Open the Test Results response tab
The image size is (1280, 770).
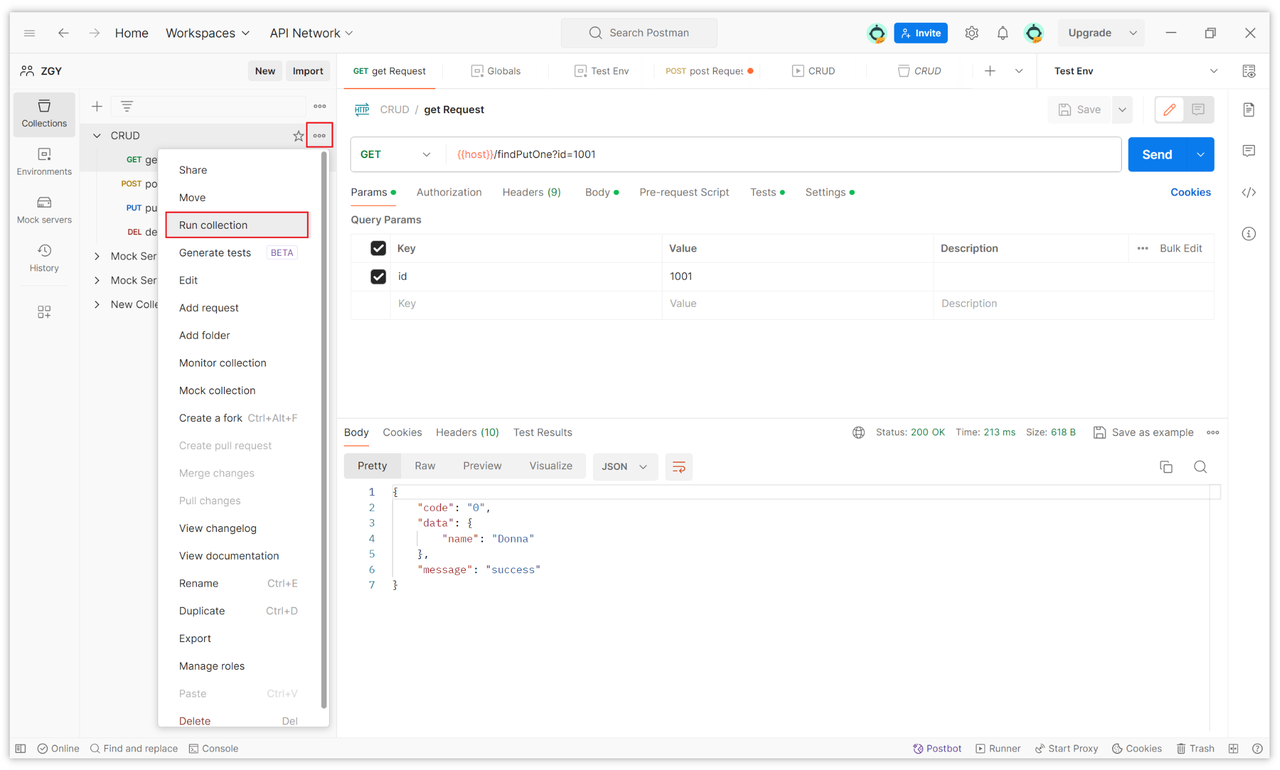click(x=543, y=432)
